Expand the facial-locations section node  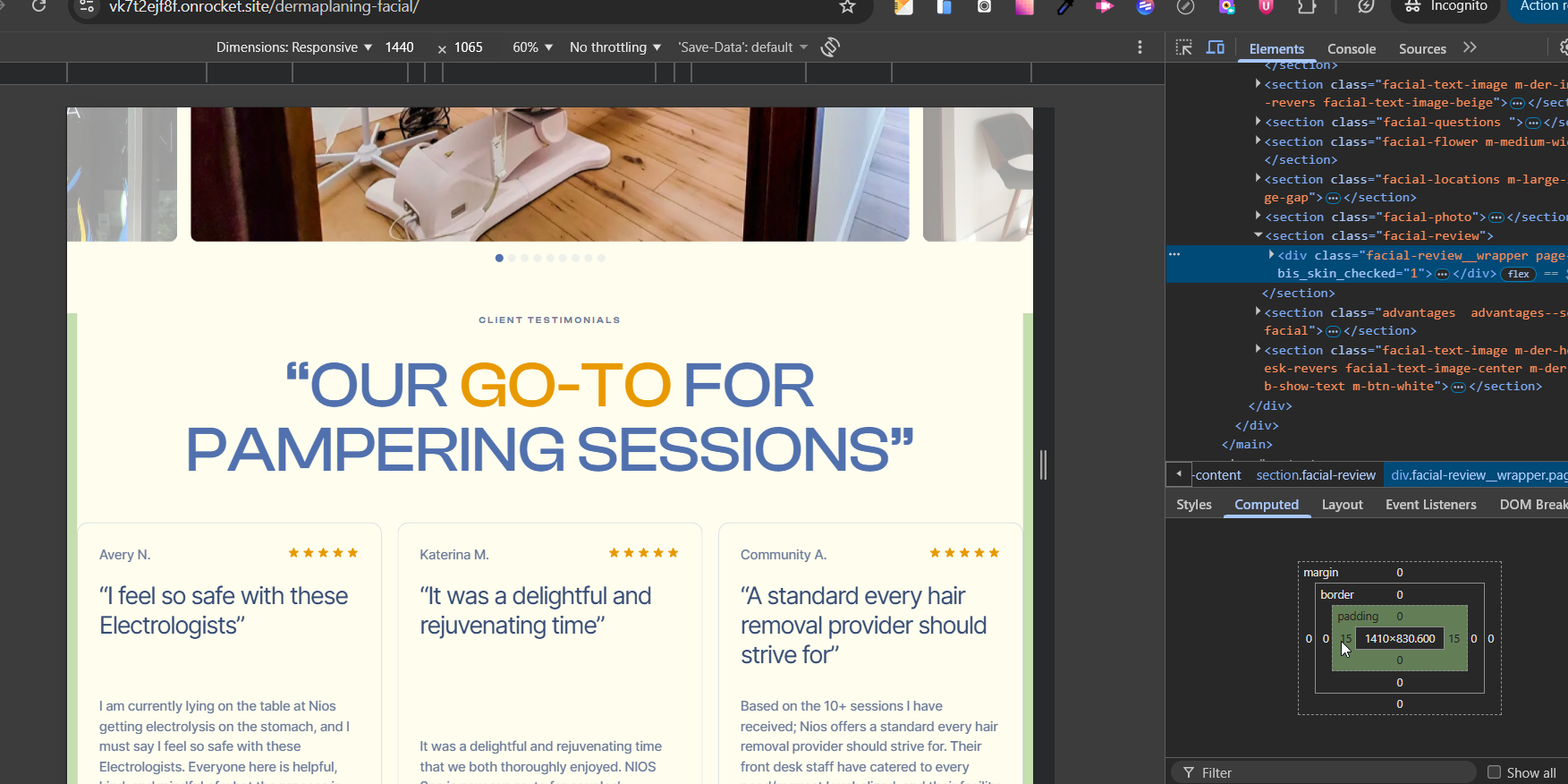coord(1258,179)
